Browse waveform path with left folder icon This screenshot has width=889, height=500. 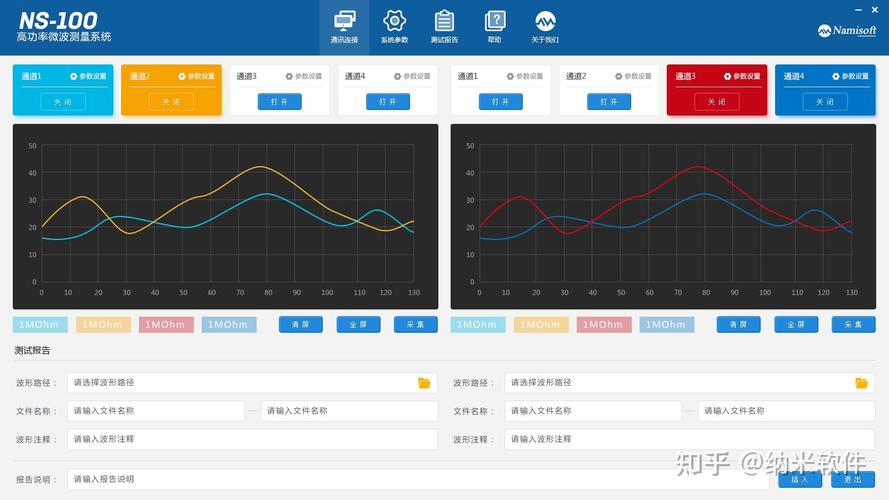coord(424,383)
